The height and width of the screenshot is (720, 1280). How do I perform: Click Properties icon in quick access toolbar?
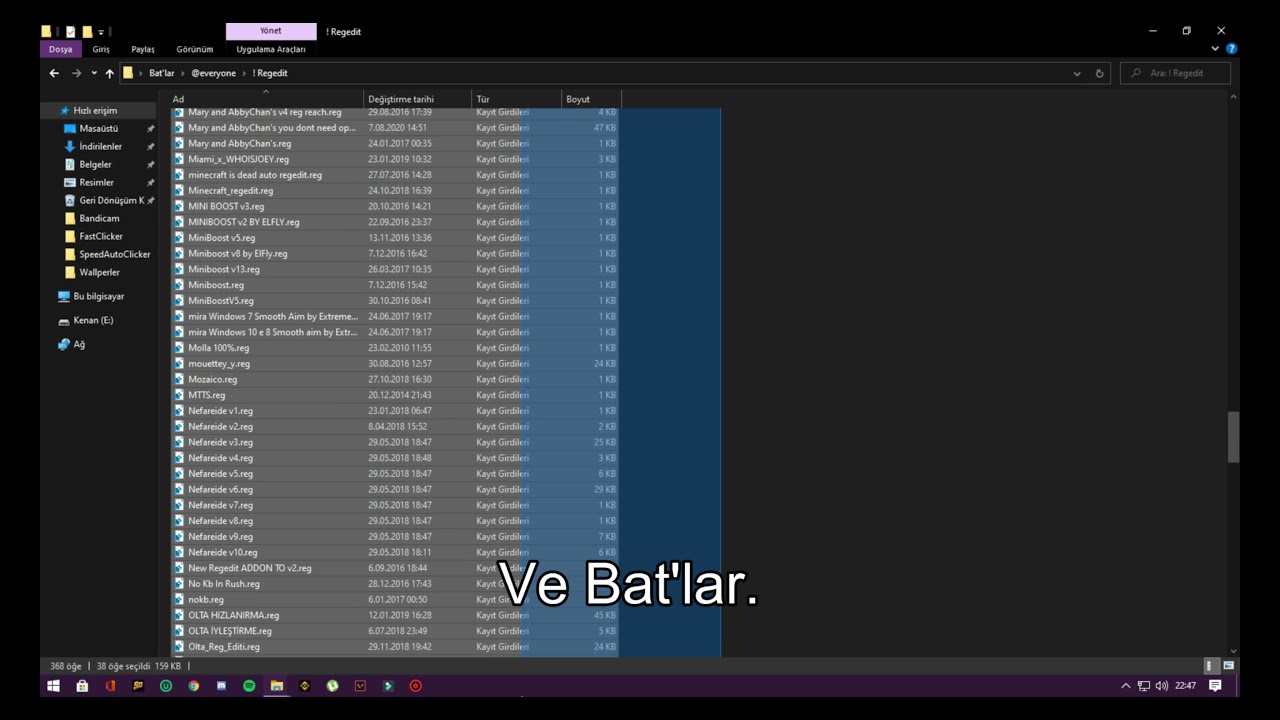(70, 32)
